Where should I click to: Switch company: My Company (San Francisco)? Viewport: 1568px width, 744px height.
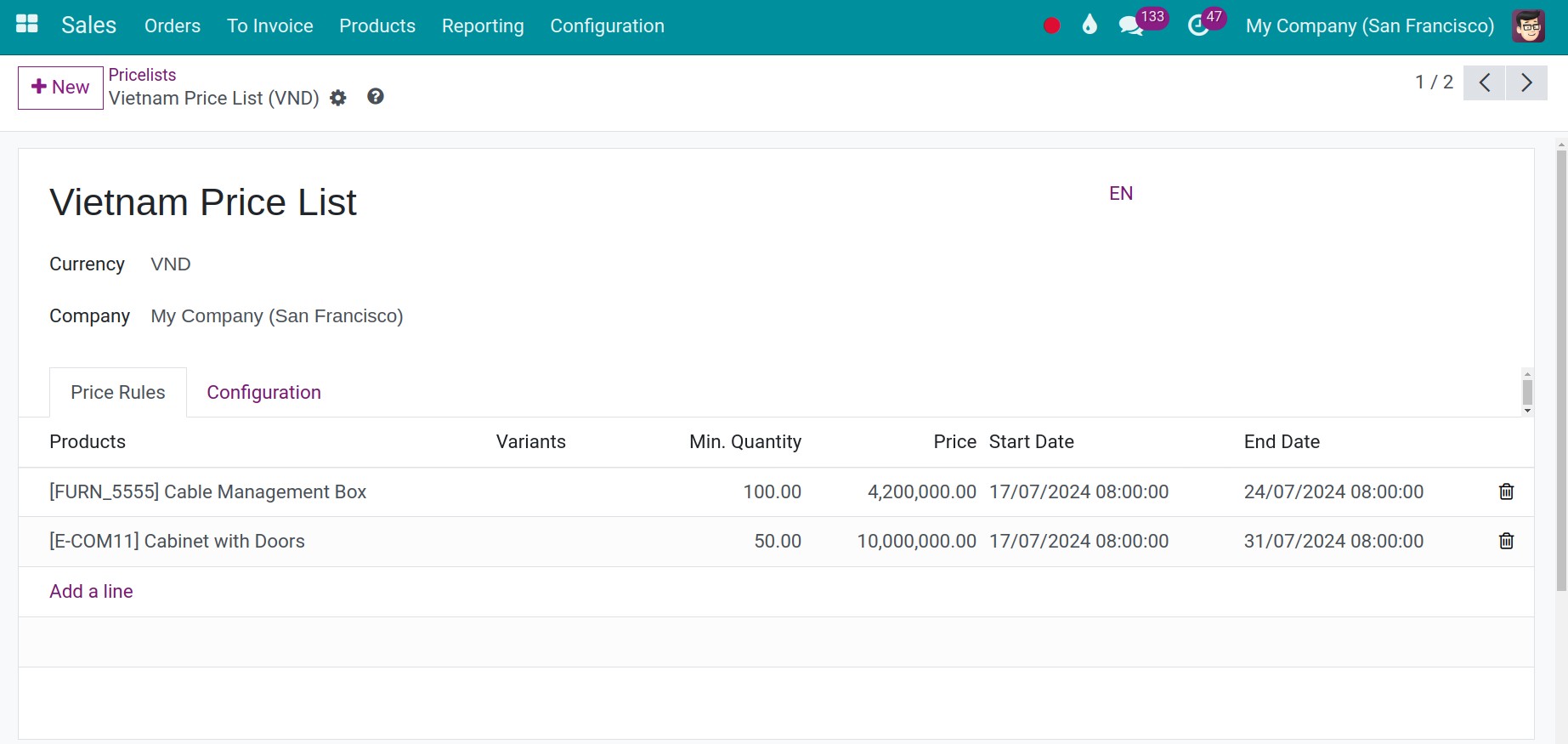(x=1369, y=26)
